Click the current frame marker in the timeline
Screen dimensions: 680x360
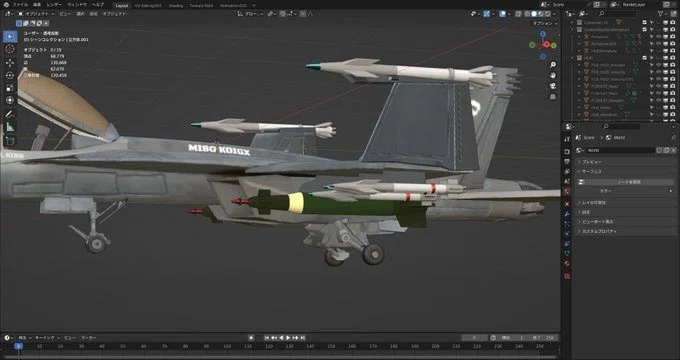(x=18, y=346)
